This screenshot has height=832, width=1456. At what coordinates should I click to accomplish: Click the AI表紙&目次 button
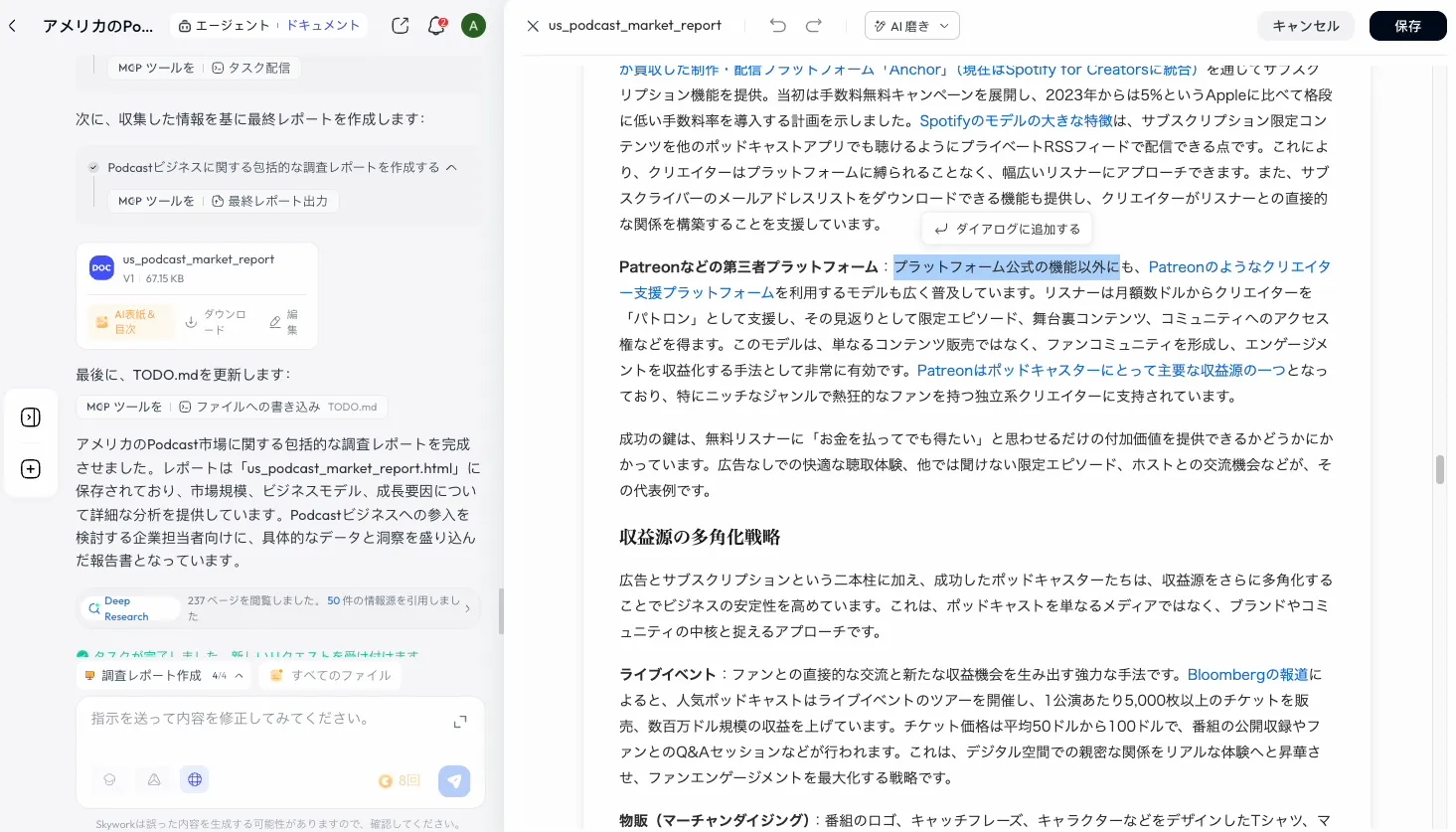coord(130,322)
